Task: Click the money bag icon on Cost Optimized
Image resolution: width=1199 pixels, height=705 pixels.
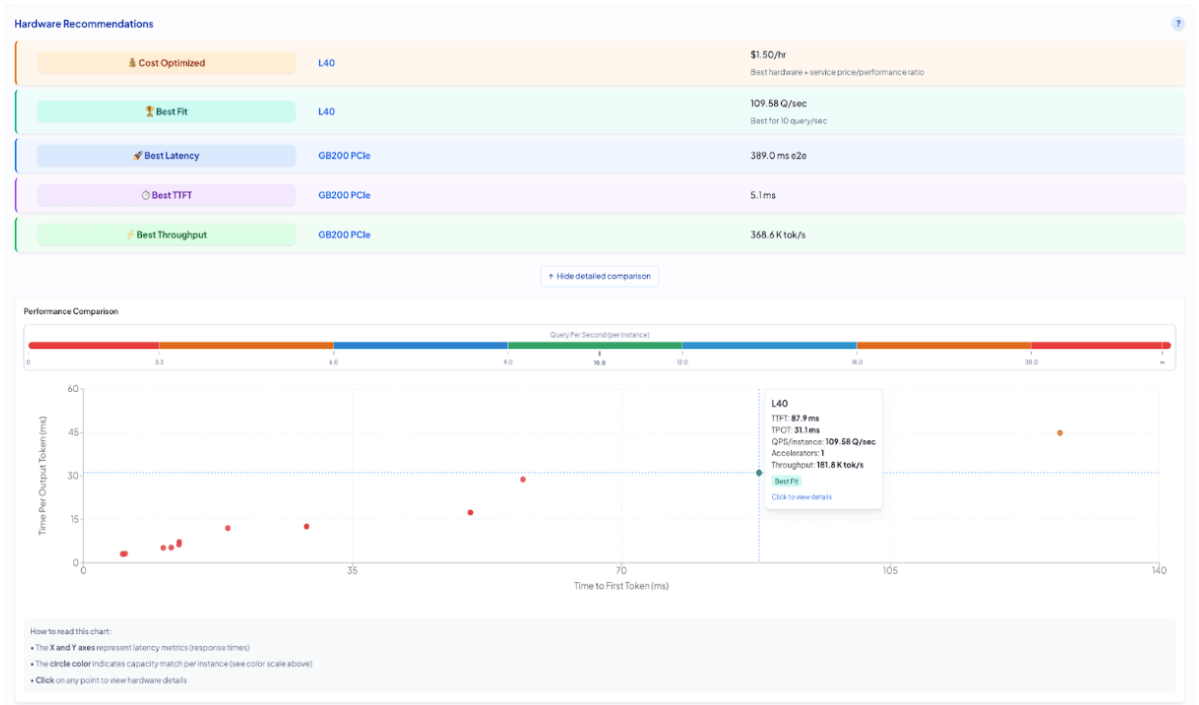Action: tap(132, 63)
